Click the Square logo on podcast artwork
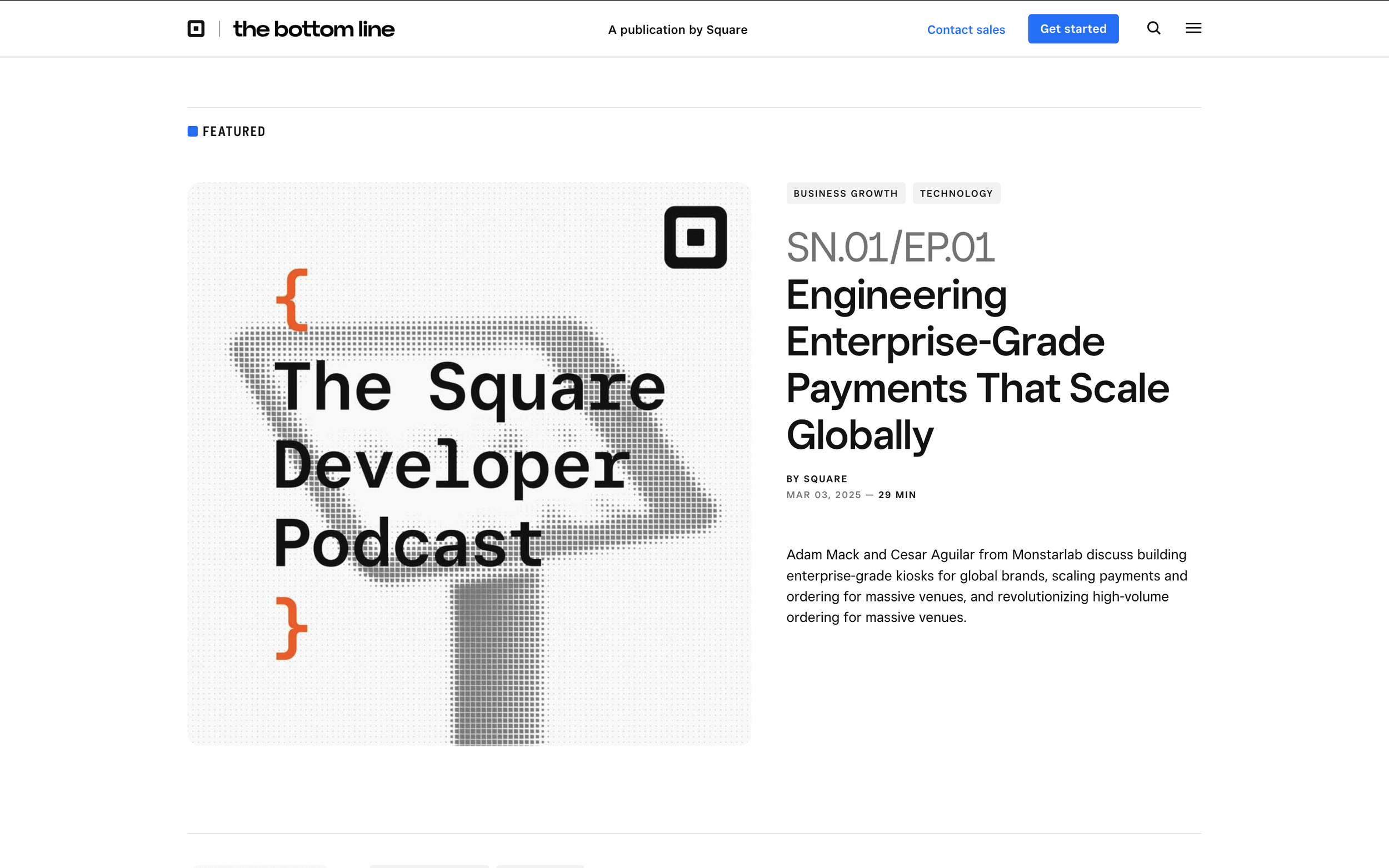This screenshot has width=1389, height=868. (x=696, y=237)
